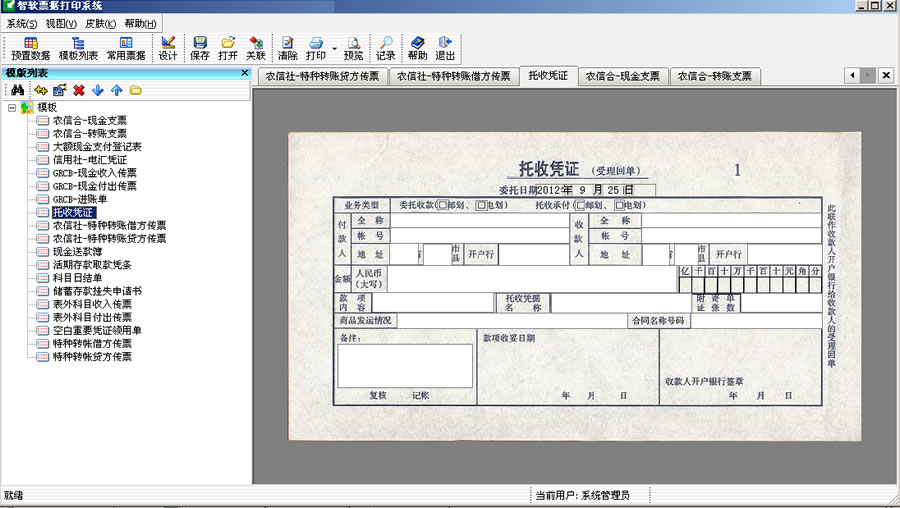The width and height of the screenshot is (900, 508).
Task: Click the binoculars search icon in template panel
Action: pos(17,90)
